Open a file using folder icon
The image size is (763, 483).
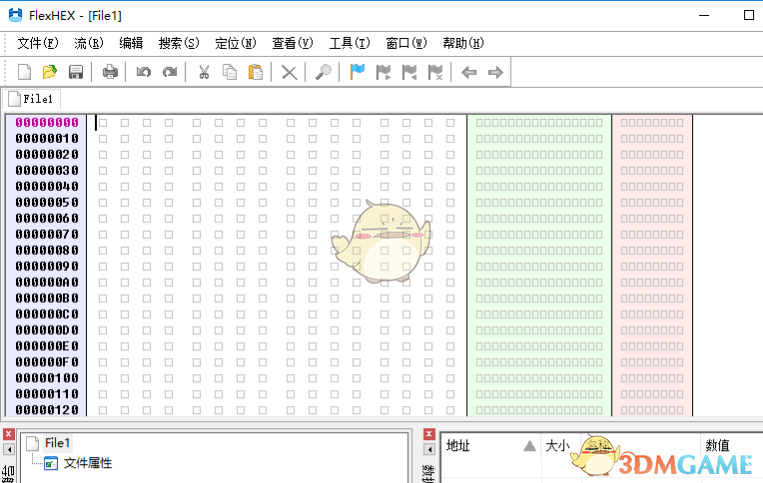point(50,72)
